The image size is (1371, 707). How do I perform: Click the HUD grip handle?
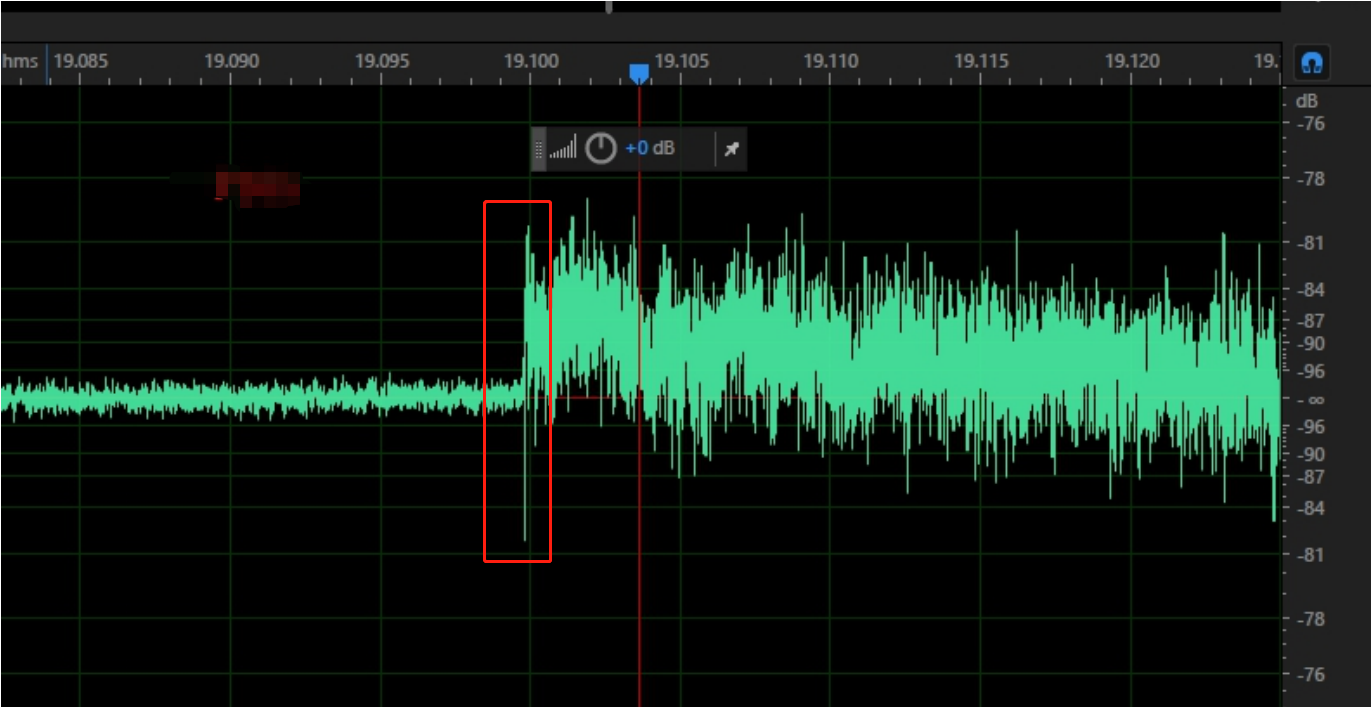click(x=538, y=149)
